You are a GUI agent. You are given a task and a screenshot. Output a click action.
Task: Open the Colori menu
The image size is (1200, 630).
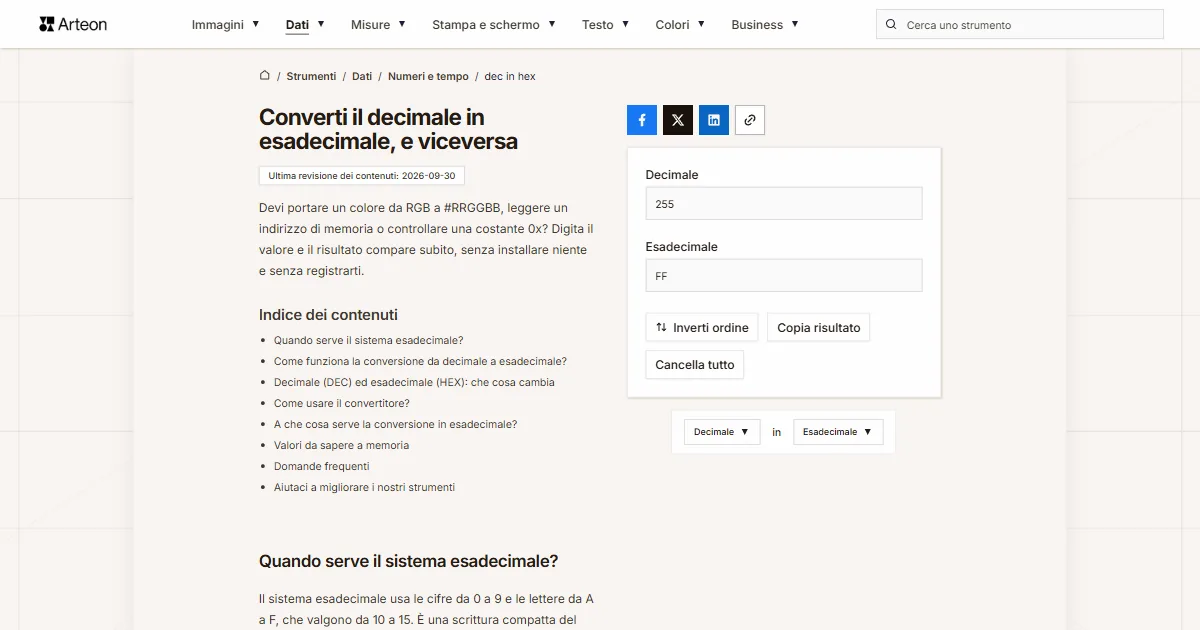tap(681, 24)
